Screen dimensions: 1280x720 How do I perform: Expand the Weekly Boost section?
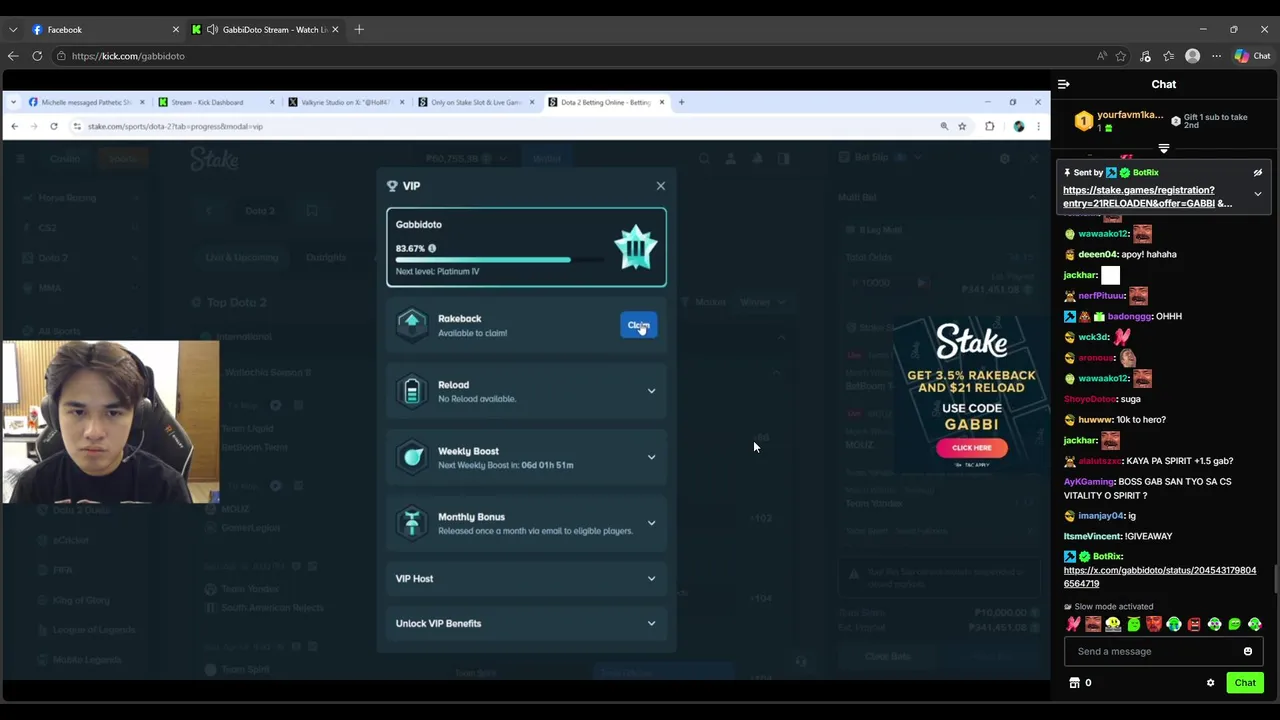651,457
